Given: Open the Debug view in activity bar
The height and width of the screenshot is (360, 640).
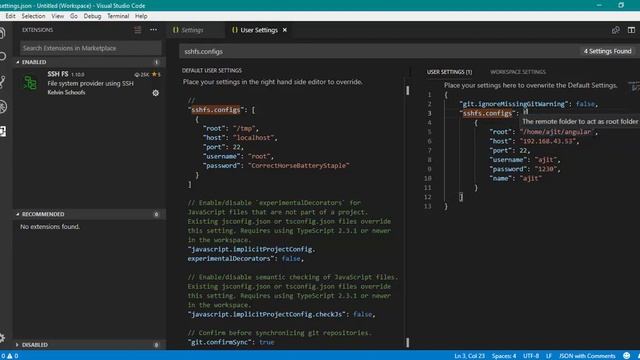Looking at the screenshot, I should click(2, 107).
